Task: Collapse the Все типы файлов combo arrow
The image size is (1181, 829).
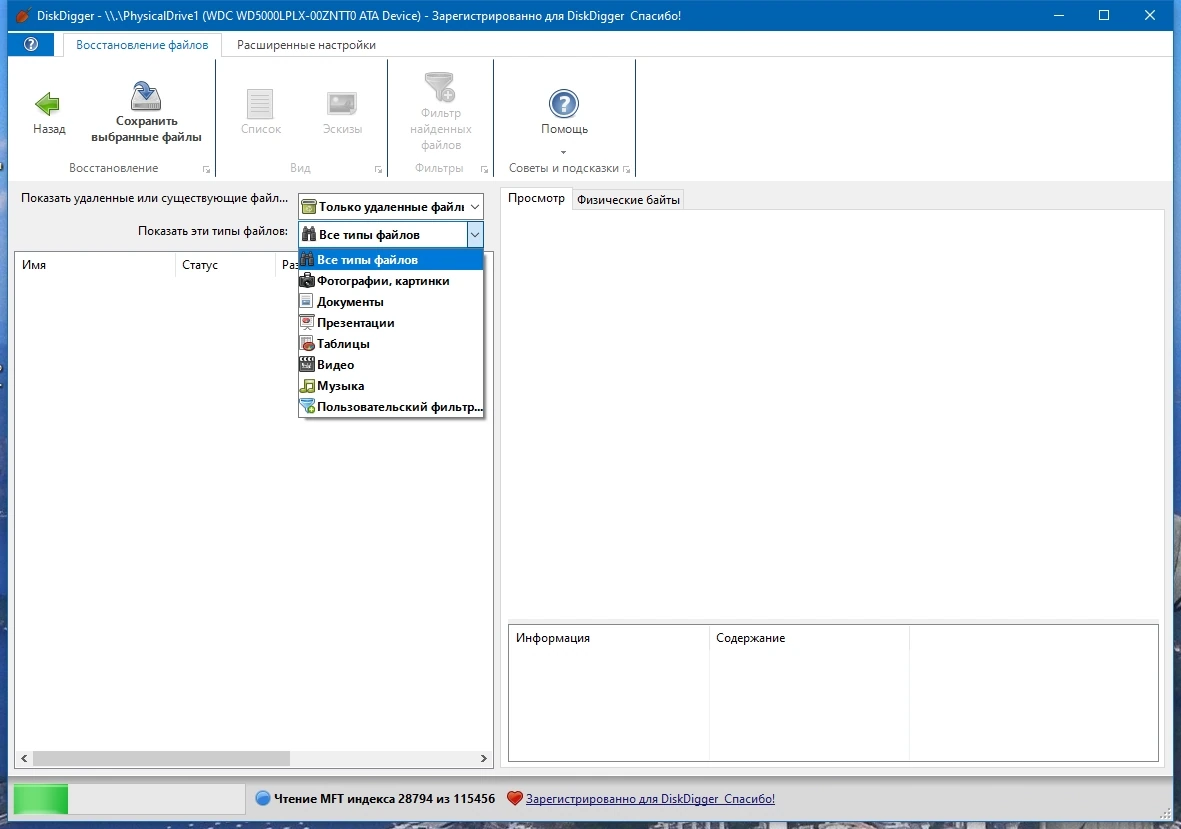Action: click(x=475, y=235)
